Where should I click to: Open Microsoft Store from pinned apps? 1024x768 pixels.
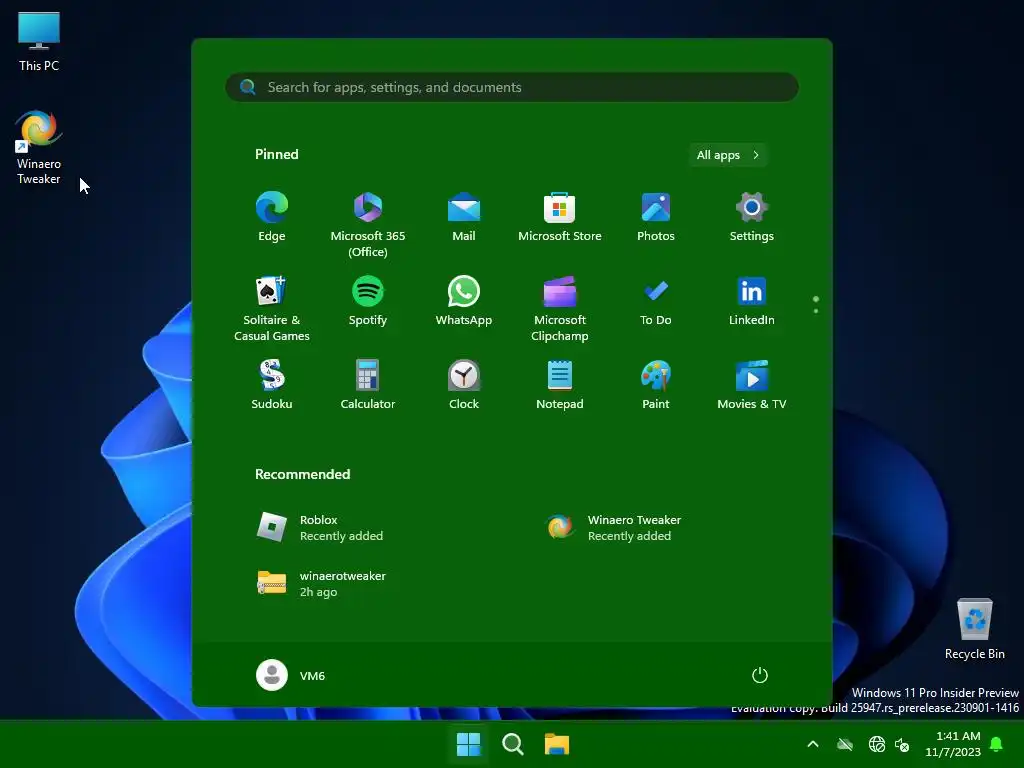pos(560,217)
